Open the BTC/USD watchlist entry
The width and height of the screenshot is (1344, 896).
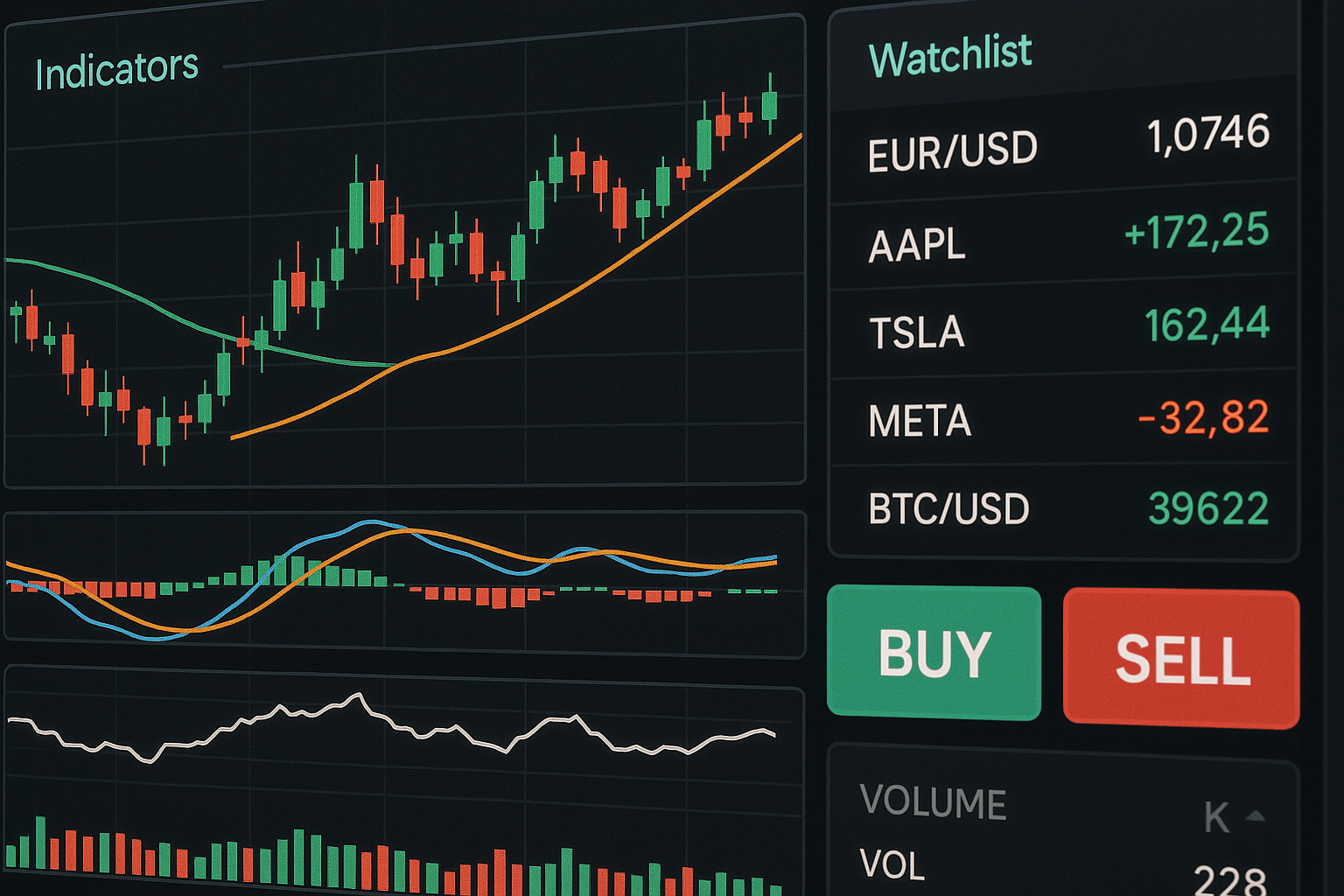click(x=948, y=508)
